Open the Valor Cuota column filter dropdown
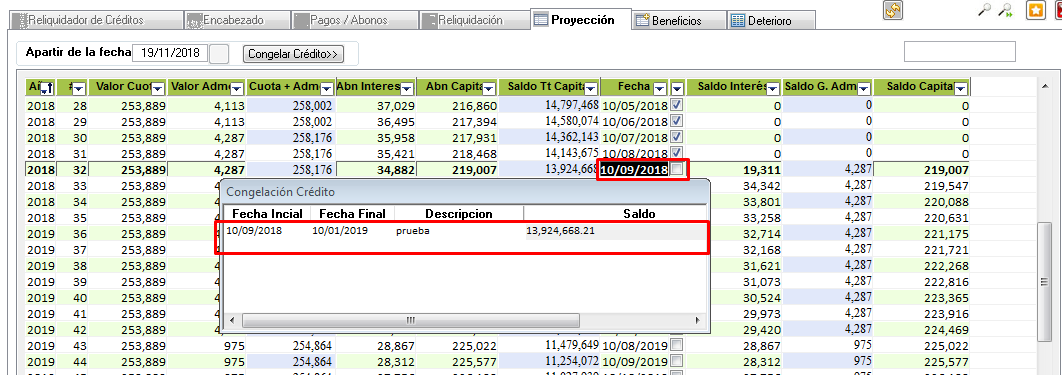The image size is (1062, 375). (x=158, y=88)
